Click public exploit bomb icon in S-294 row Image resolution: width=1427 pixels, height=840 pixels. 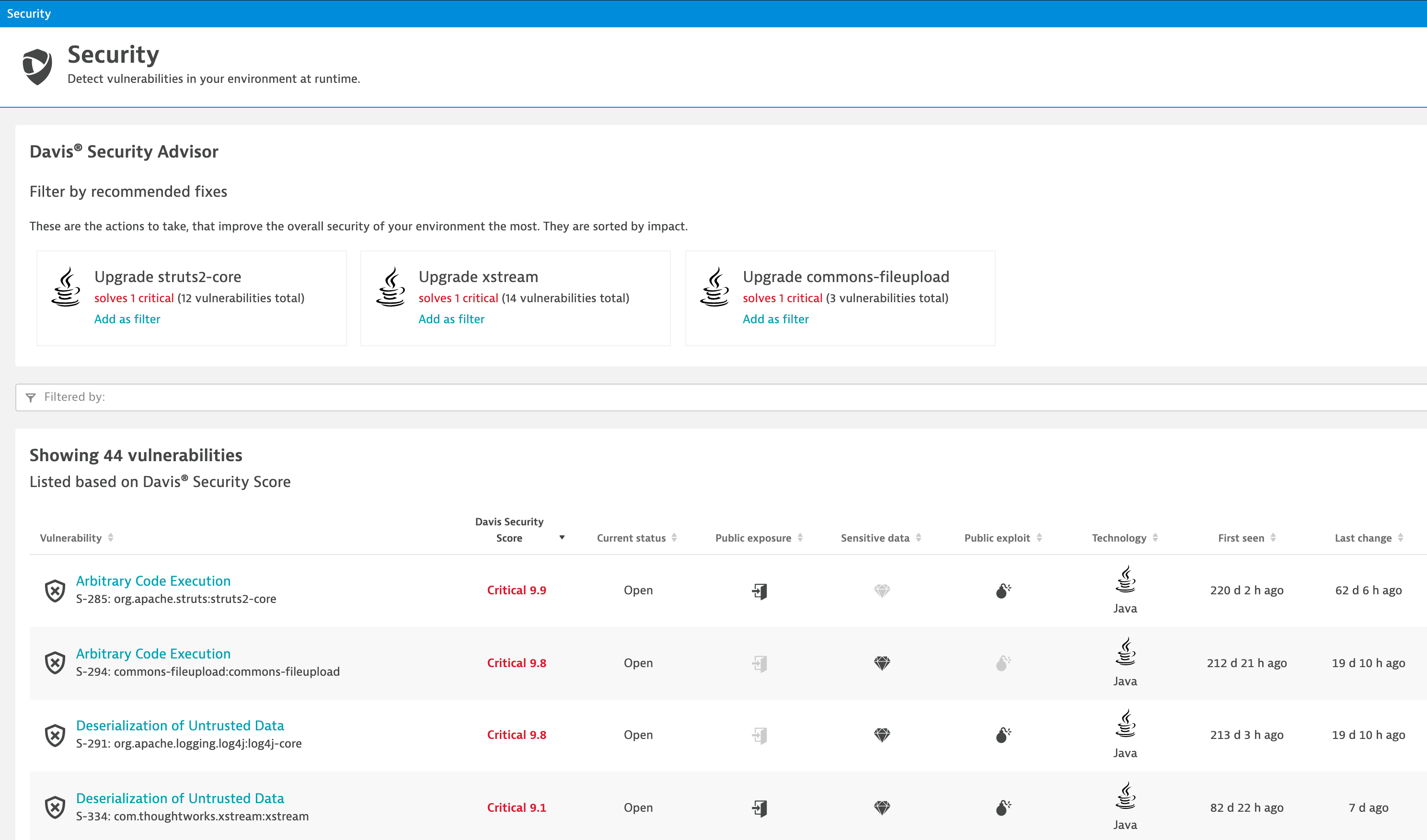[x=1003, y=663]
